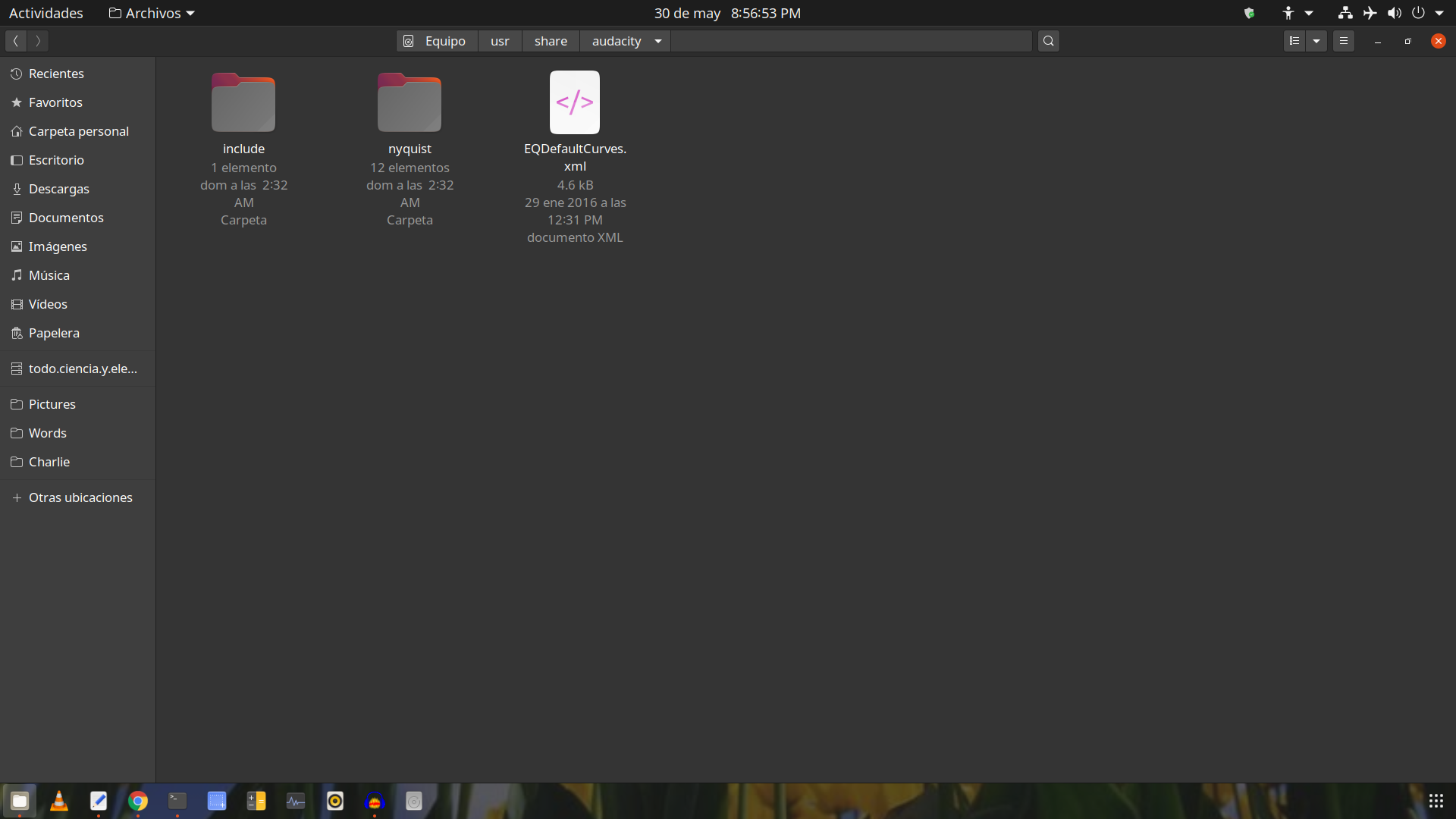
Task: Open the Calculator from the dock
Action: pos(256,801)
